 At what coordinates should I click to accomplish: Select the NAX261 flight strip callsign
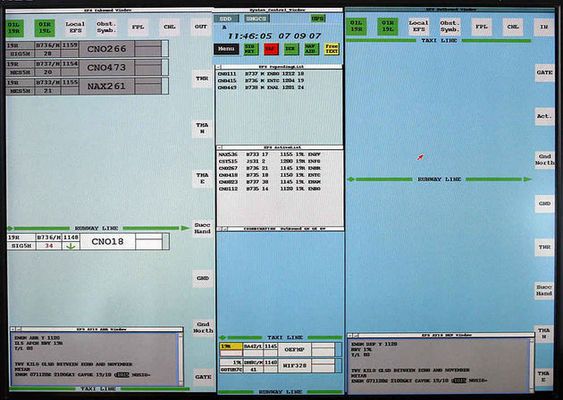click(107, 86)
